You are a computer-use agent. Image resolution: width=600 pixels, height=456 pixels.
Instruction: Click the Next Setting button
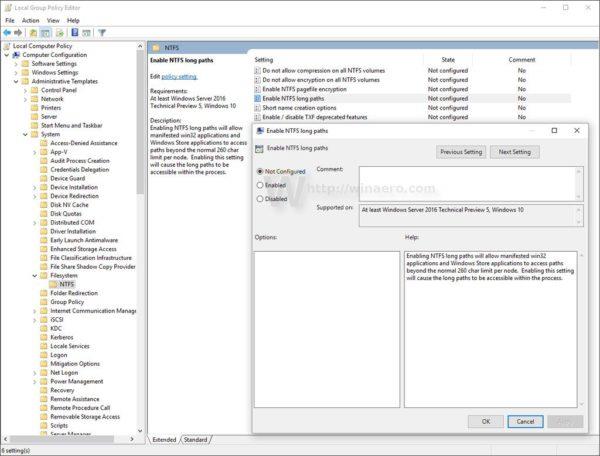(515, 152)
